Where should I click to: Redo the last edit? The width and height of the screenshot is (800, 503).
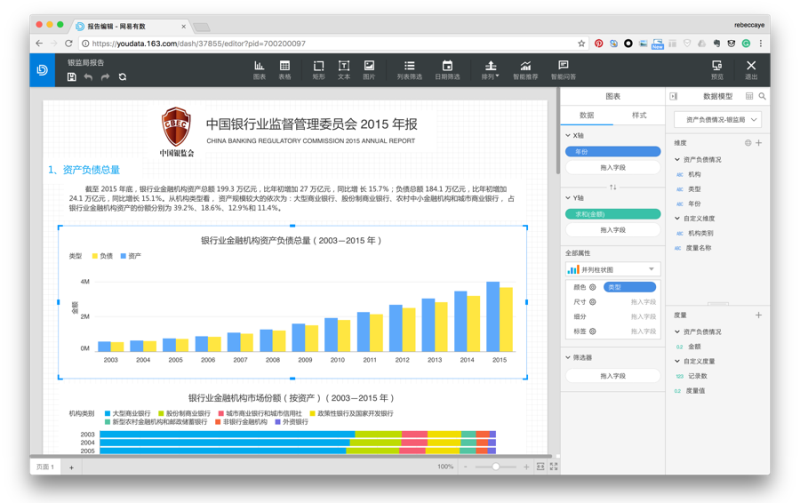coord(105,77)
